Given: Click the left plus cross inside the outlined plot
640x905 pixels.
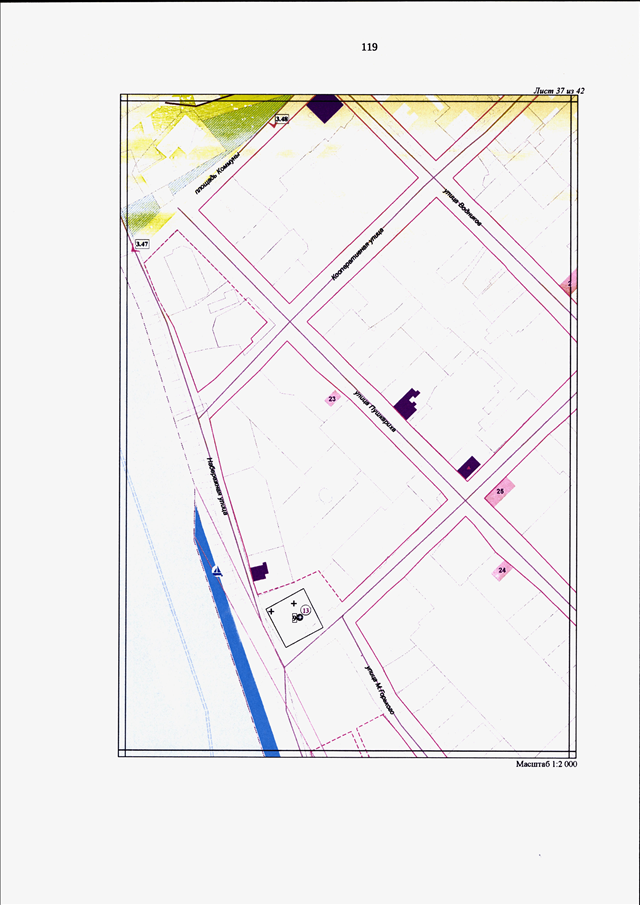Looking at the screenshot, I should pyautogui.click(x=271, y=611).
